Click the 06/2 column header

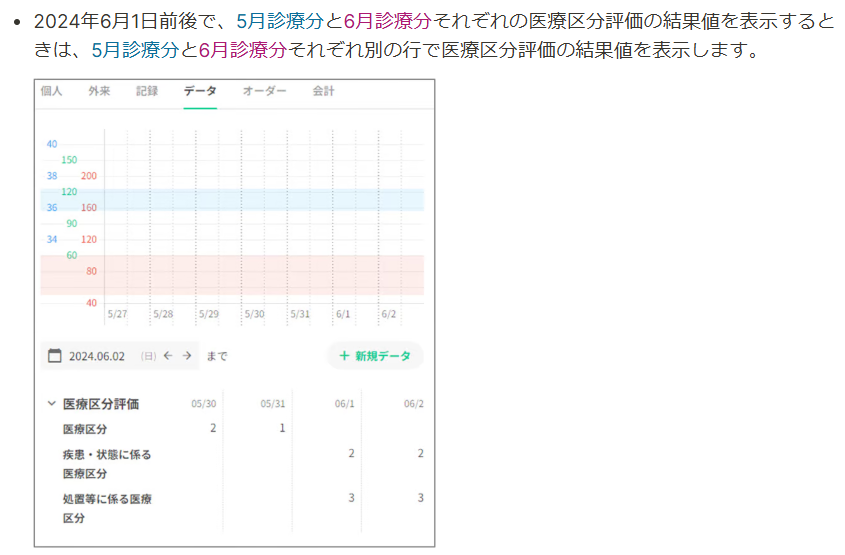[x=414, y=404]
